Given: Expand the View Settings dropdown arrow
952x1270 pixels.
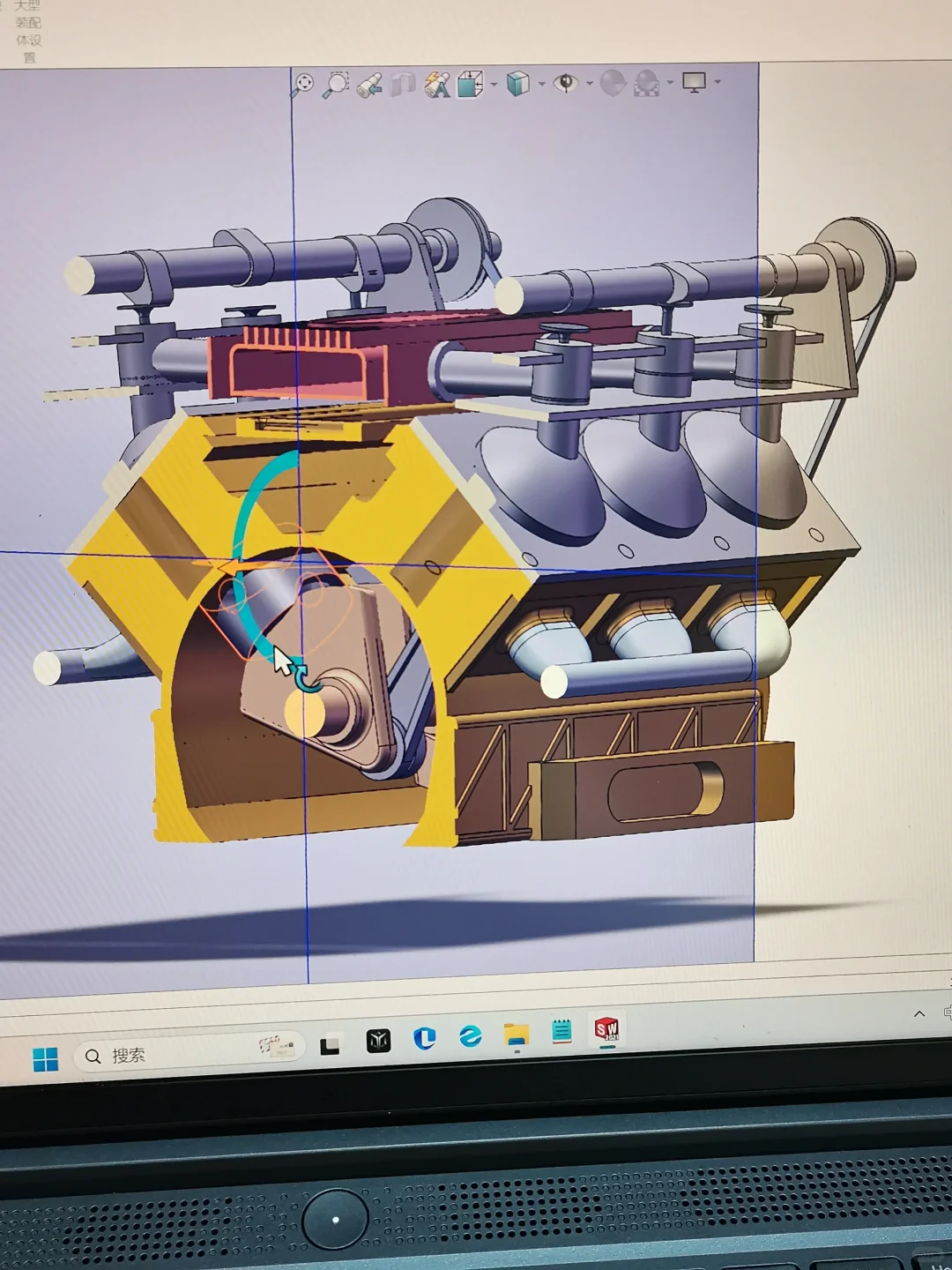Looking at the screenshot, I should (718, 82).
